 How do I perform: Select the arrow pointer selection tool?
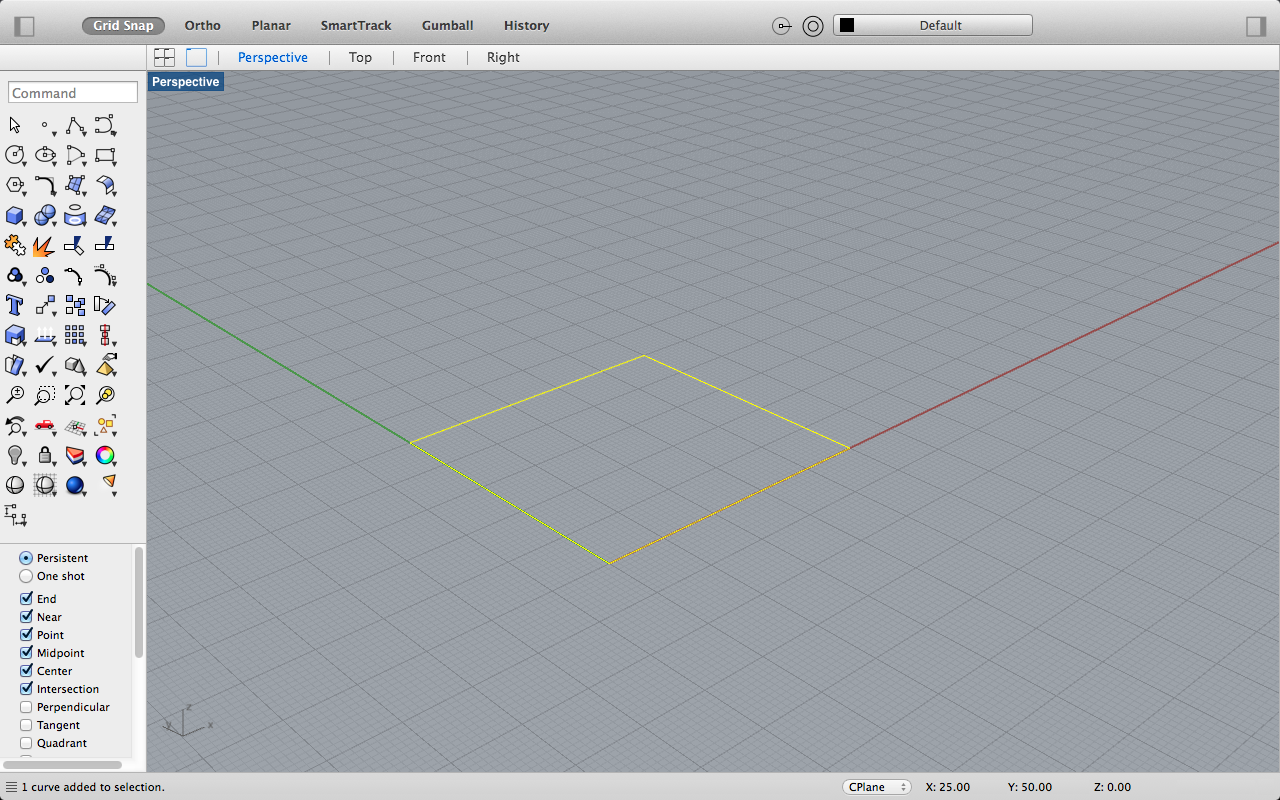coord(15,125)
